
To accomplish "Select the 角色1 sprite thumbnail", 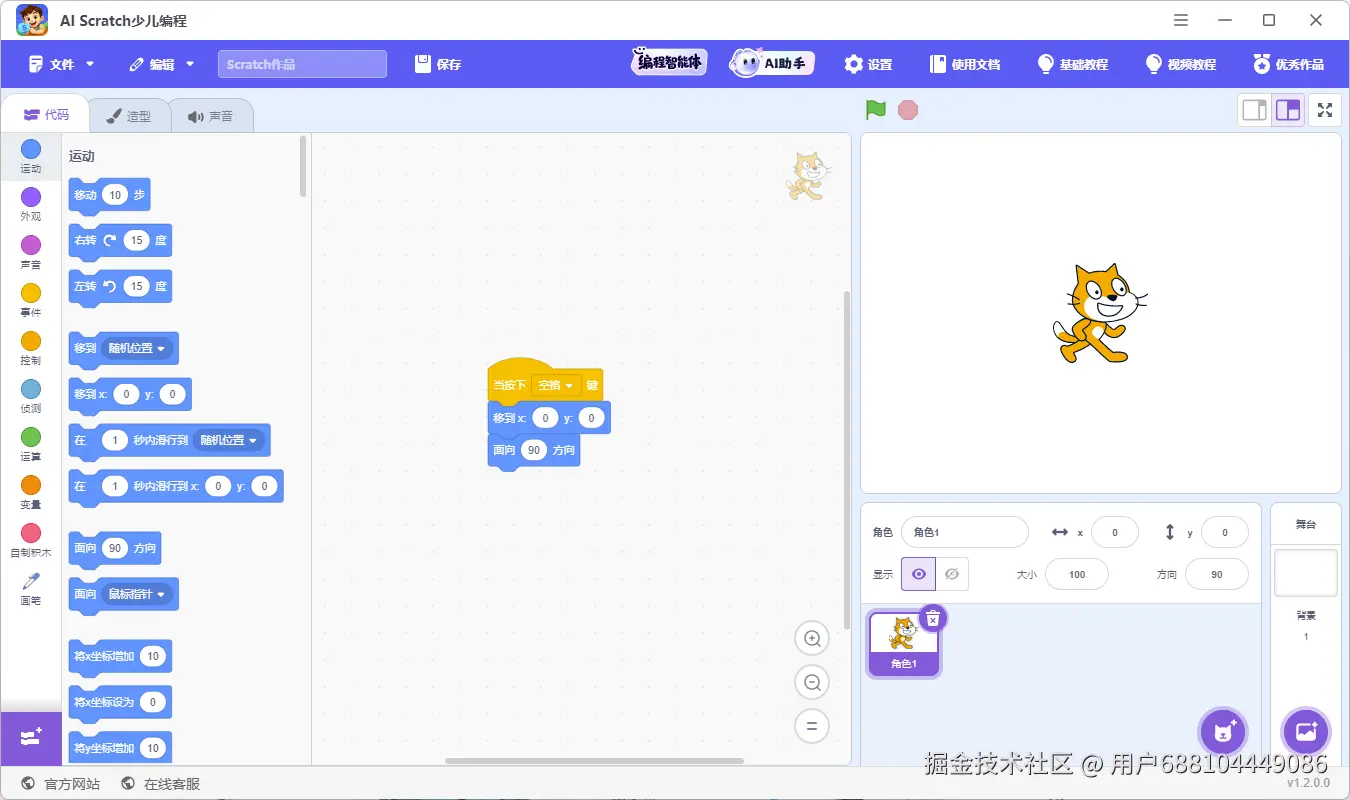I will pos(903,641).
